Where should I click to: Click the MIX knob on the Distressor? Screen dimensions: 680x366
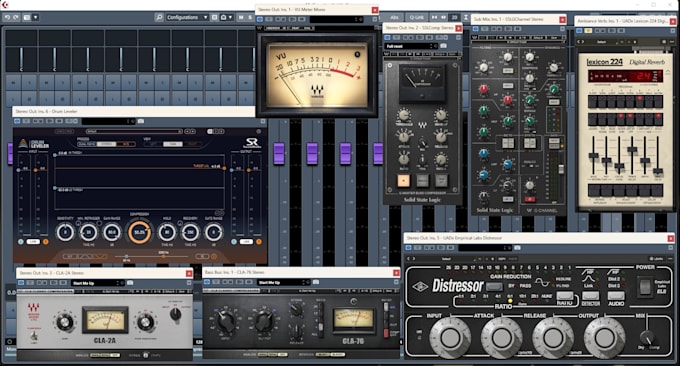(x=647, y=337)
